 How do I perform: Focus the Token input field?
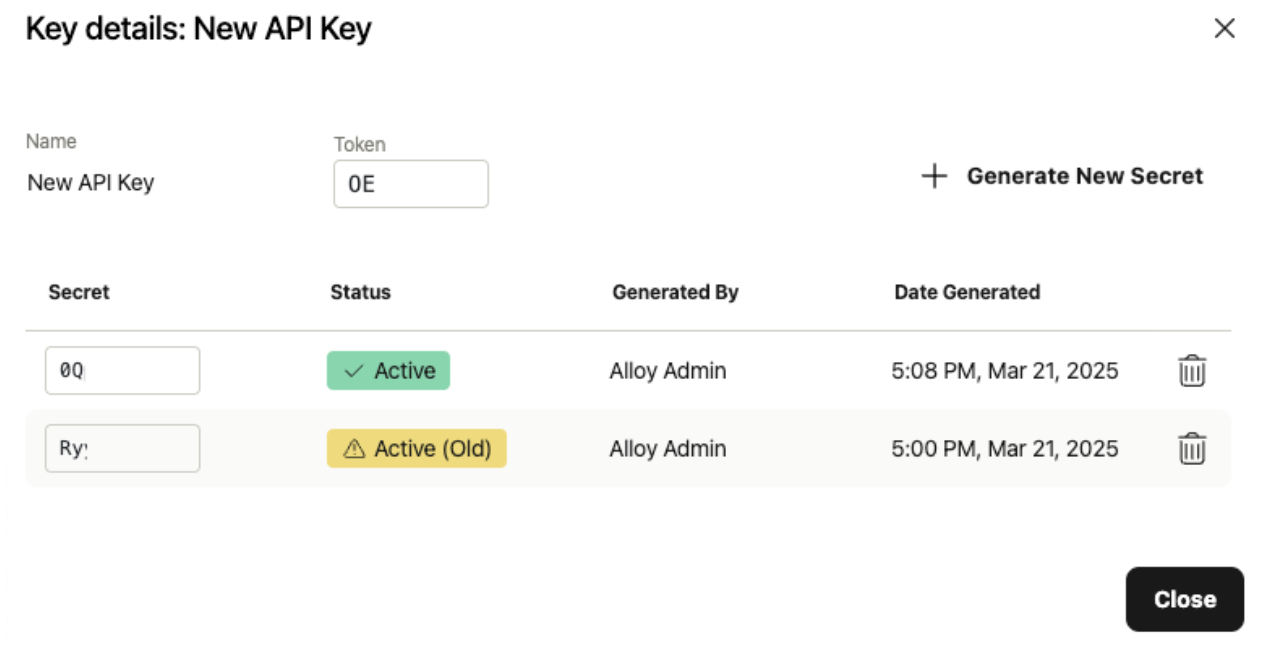[411, 184]
